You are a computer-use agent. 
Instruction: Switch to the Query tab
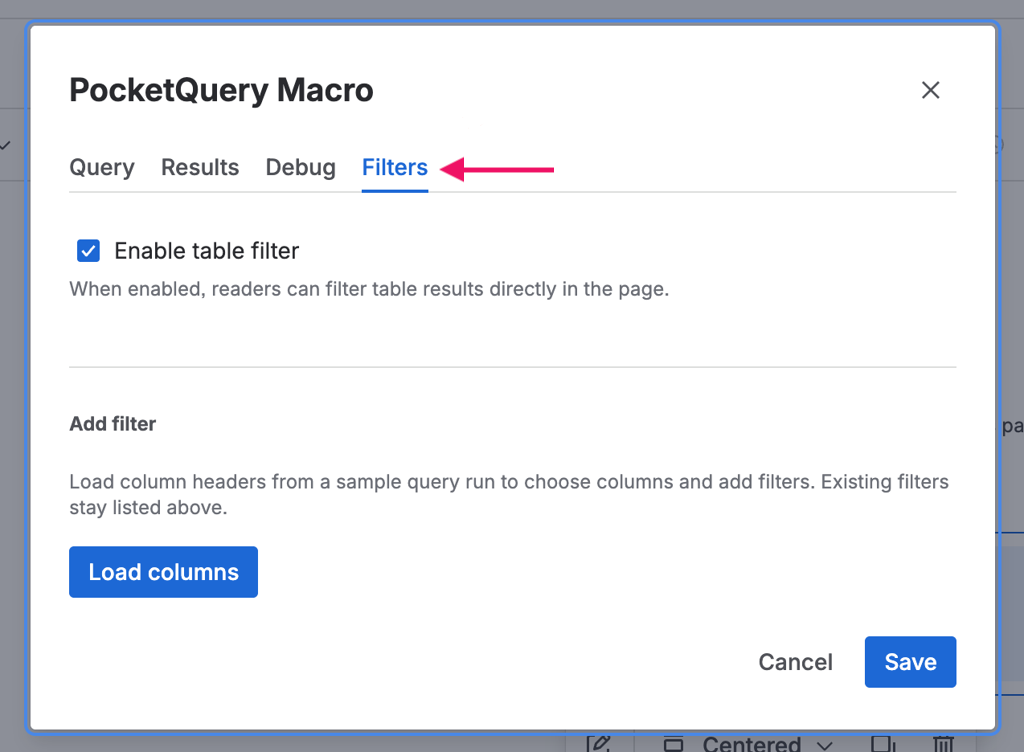click(102, 168)
